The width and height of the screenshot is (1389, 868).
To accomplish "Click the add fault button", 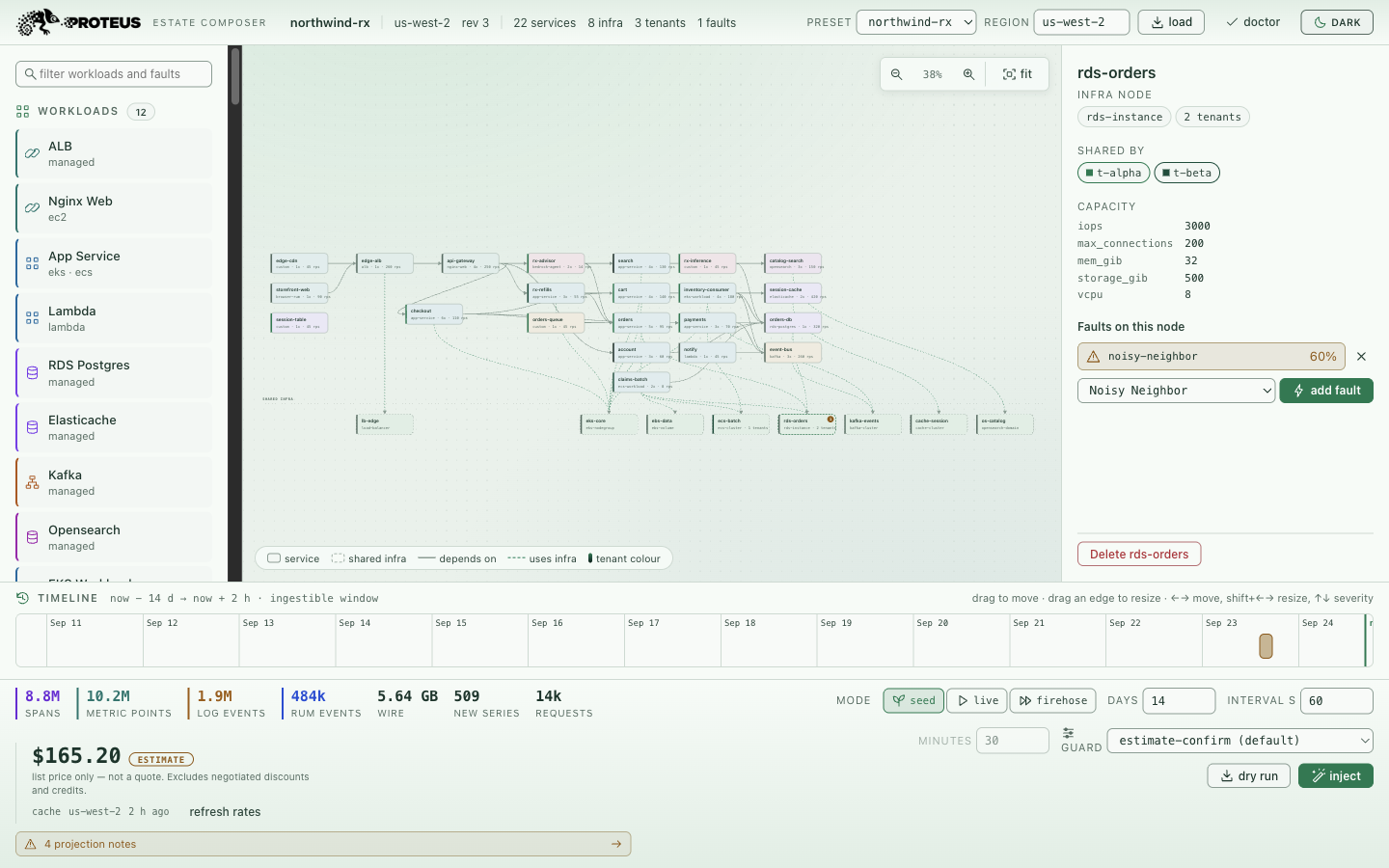I will [x=1326, y=391].
